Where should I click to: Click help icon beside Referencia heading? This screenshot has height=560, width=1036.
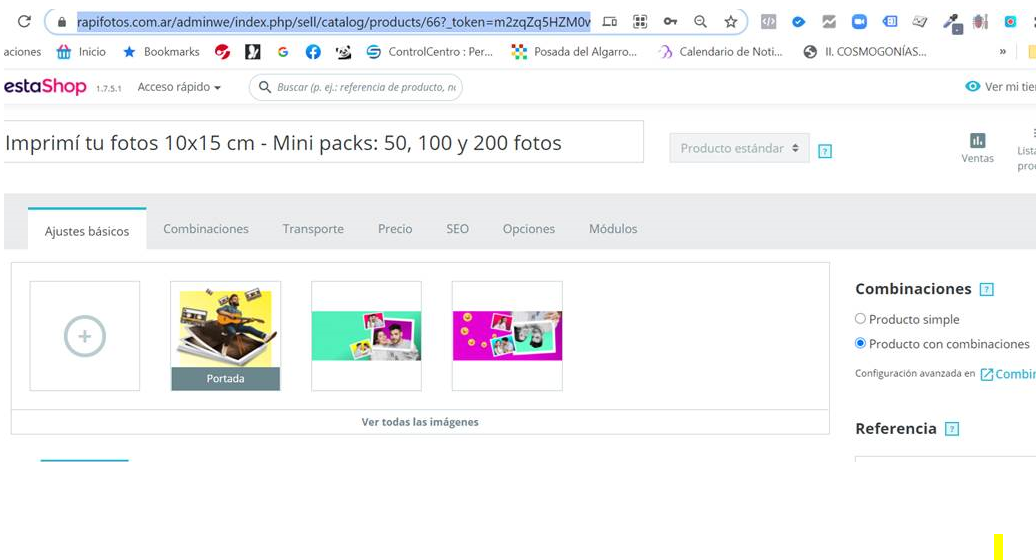952,429
